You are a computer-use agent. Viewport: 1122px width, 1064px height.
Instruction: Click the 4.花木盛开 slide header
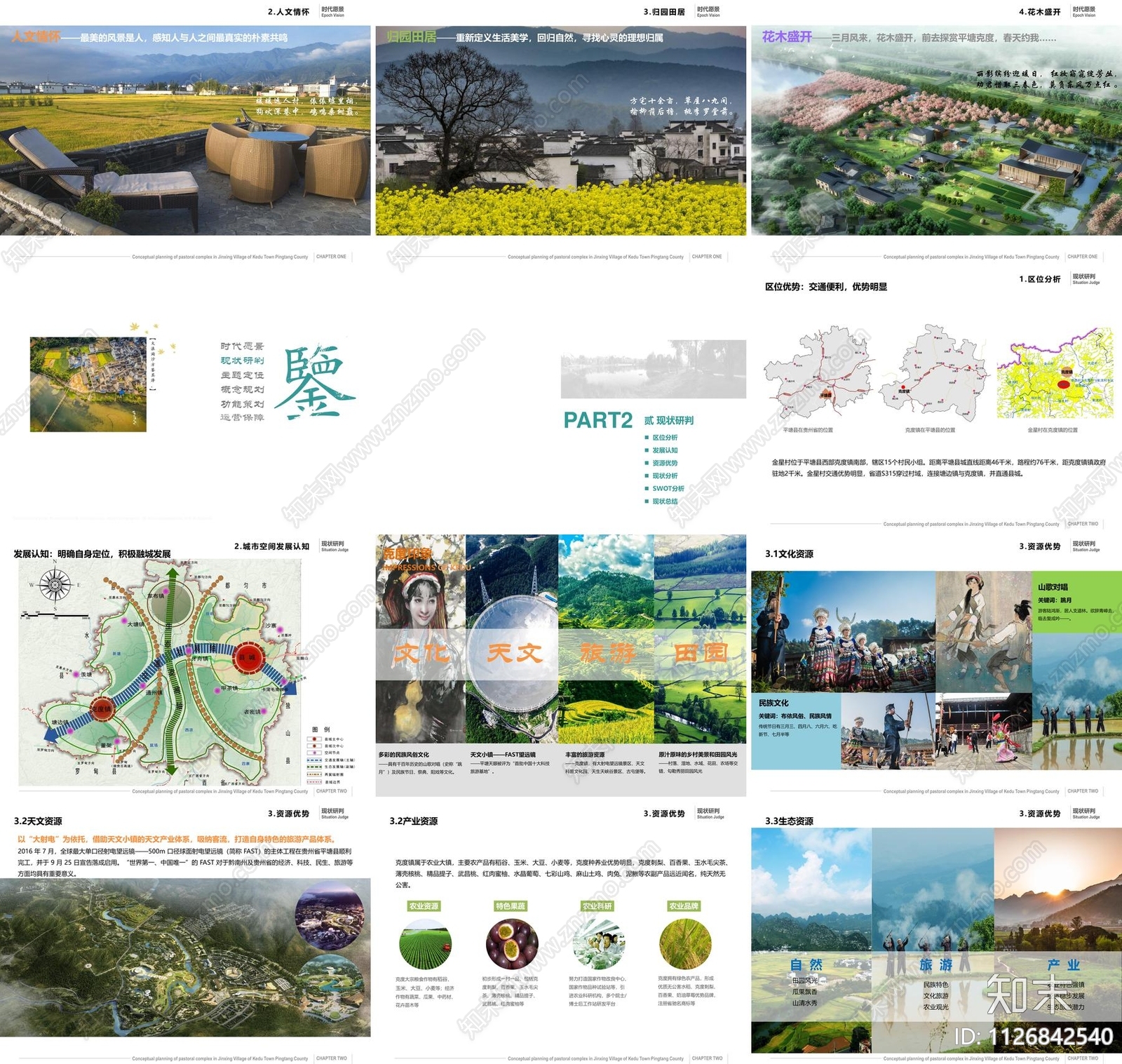pos(1040,12)
